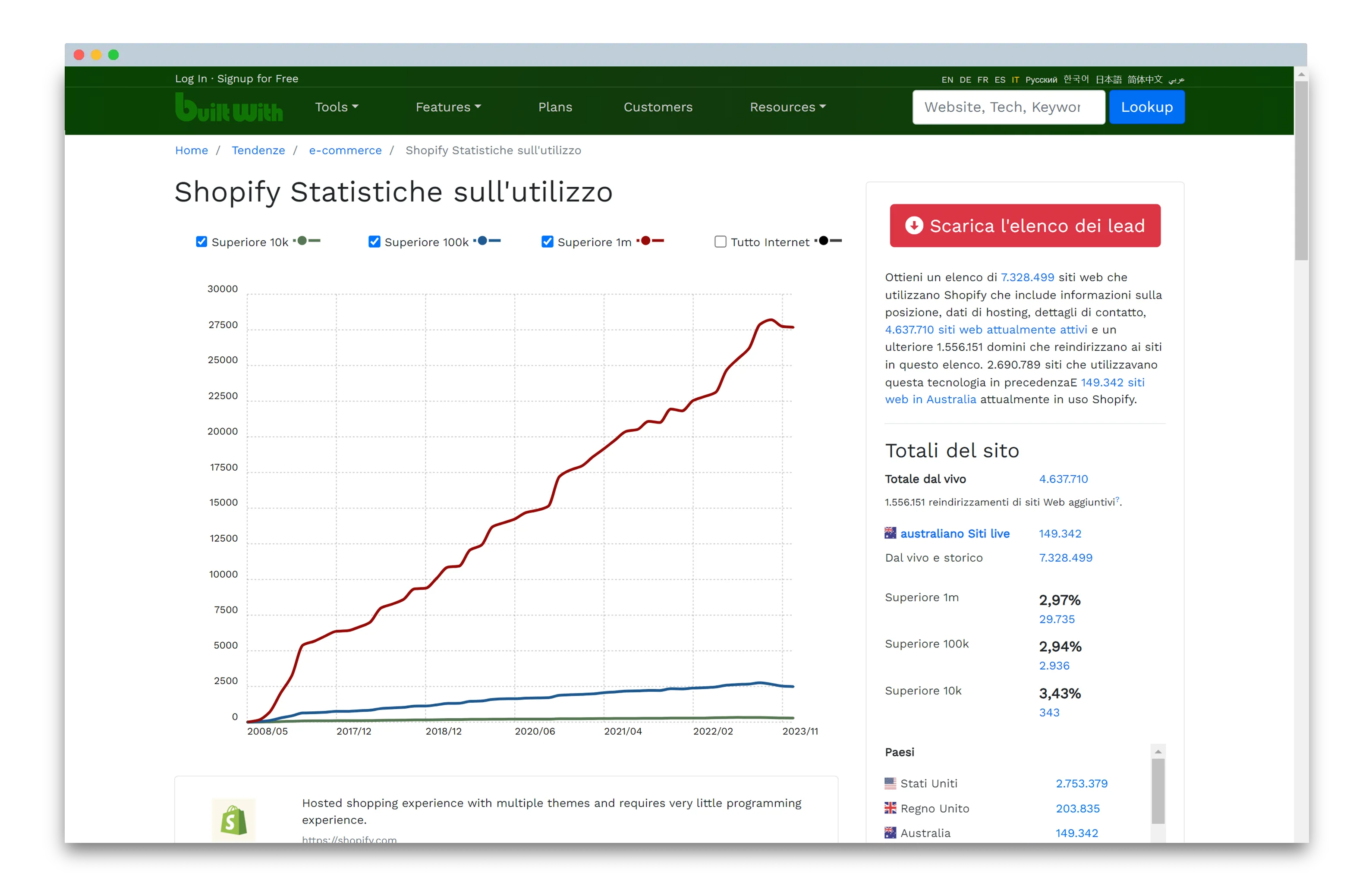Click the yellow minimize window button
The image size is (1372, 886).
[x=96, y=55]
